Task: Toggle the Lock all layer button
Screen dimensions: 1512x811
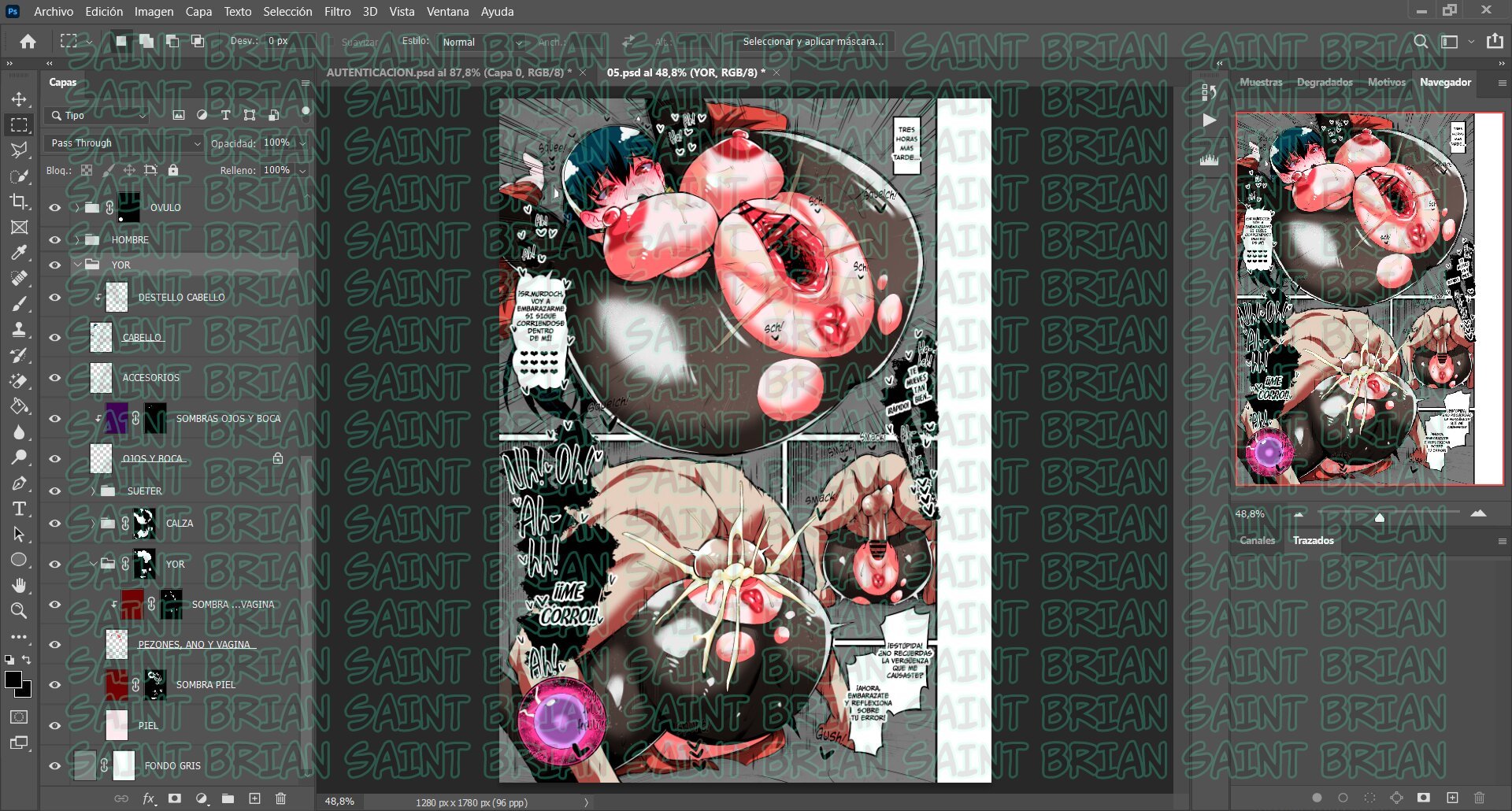Action: (x=173, y=170)
